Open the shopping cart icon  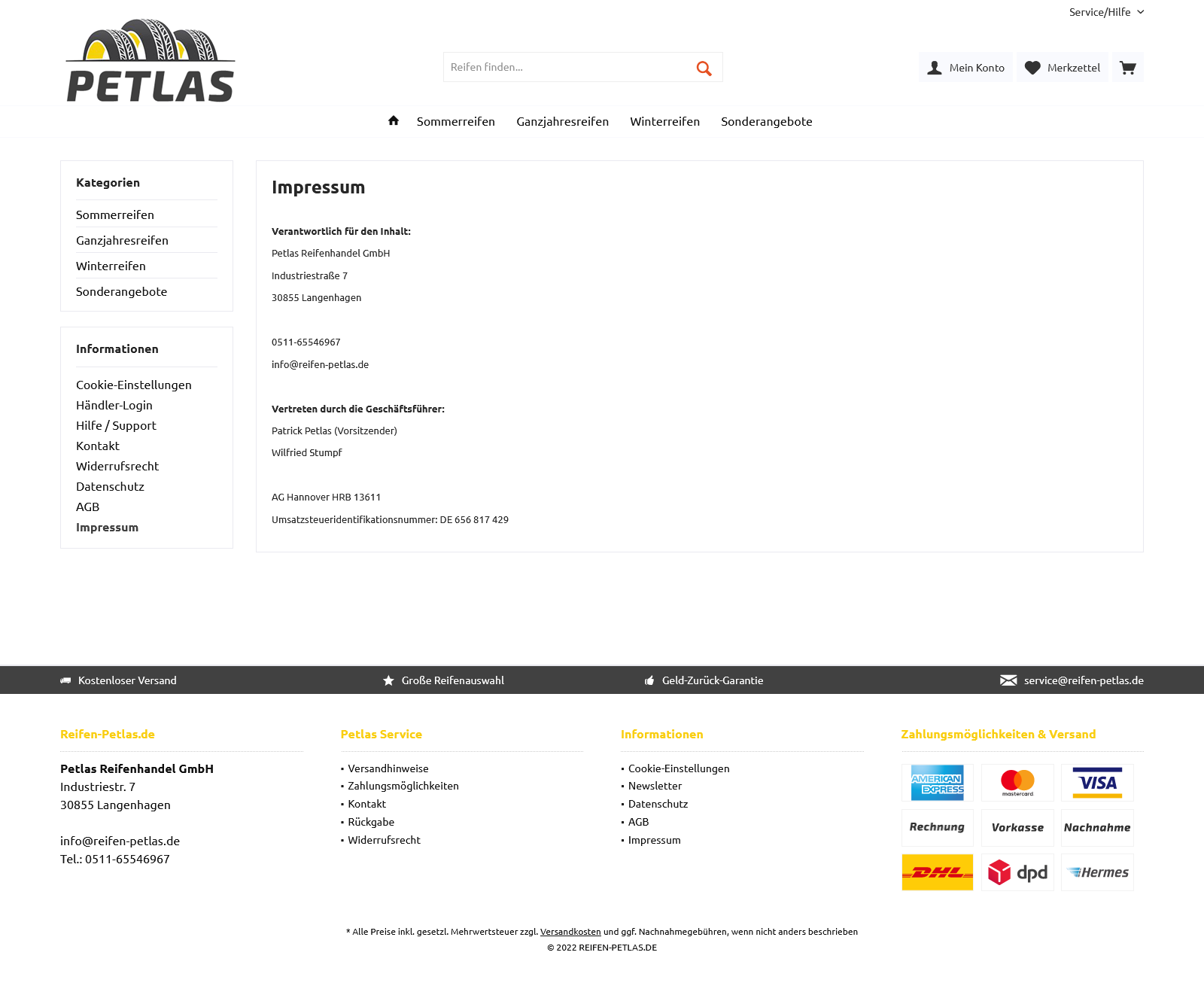tap(1127, 68)
